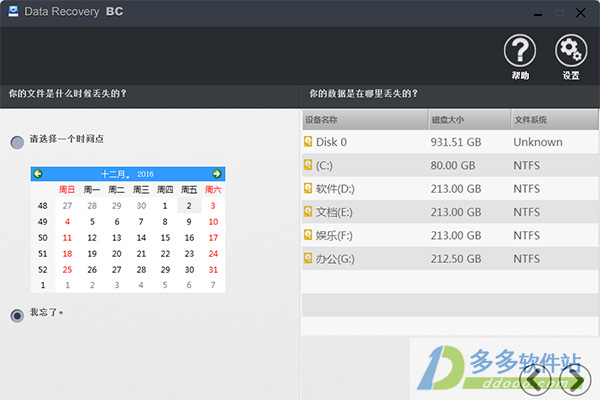Screen dimensions: 600x400
Task: Select the 娱乐(F:) partition name
Action: (x=334, y=236)
